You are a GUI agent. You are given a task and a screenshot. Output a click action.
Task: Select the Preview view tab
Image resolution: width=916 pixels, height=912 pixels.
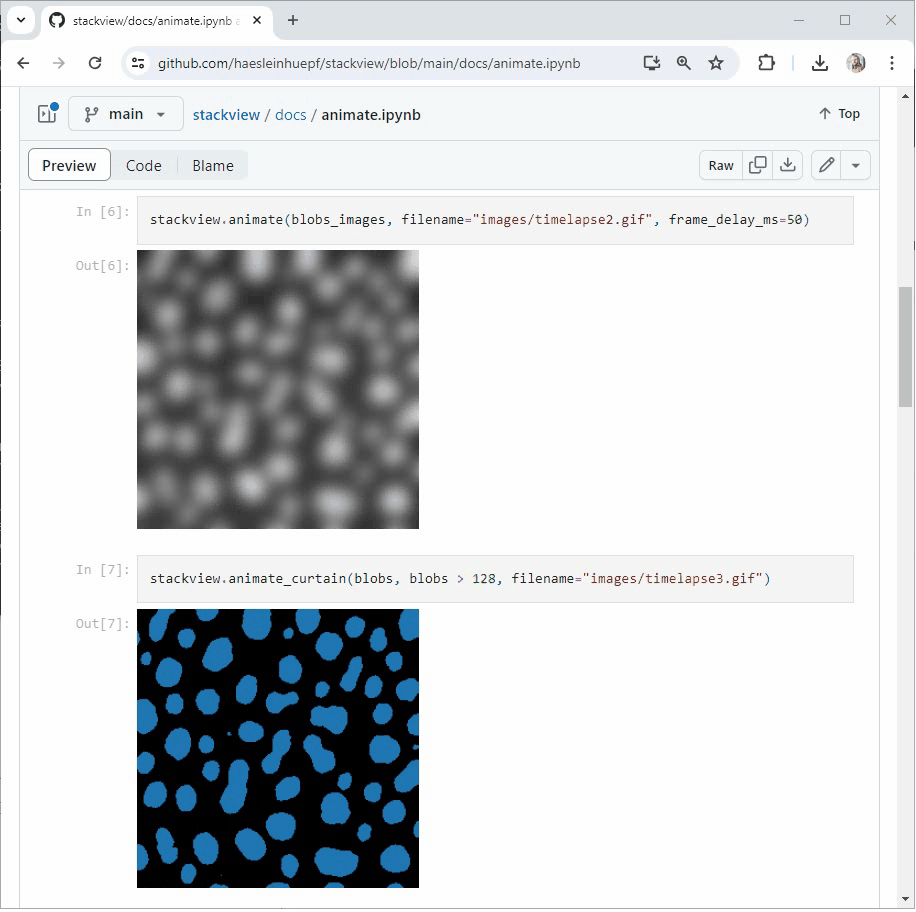[69, 166]
